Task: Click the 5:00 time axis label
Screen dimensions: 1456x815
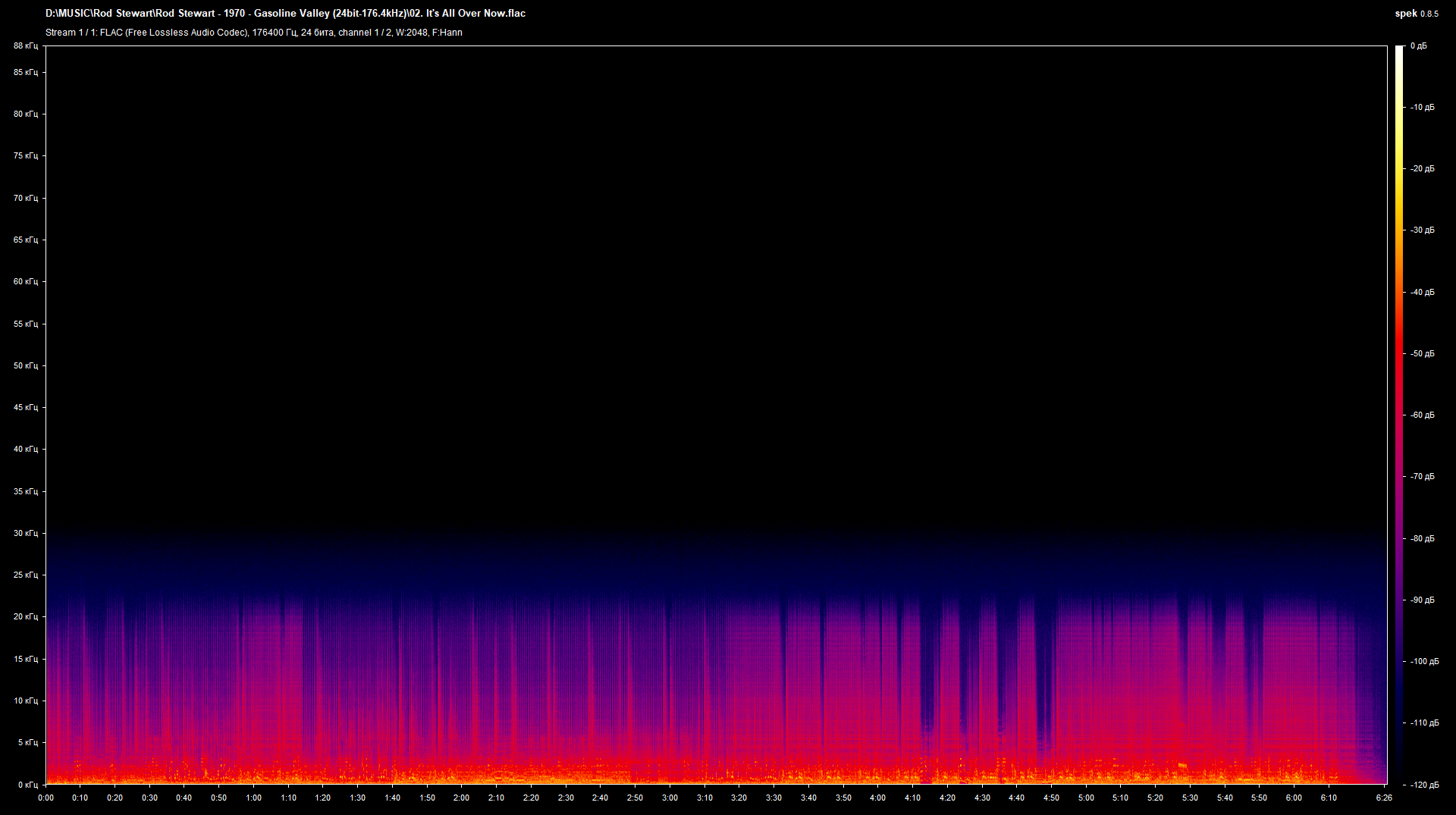Action: click(1086, 798)
